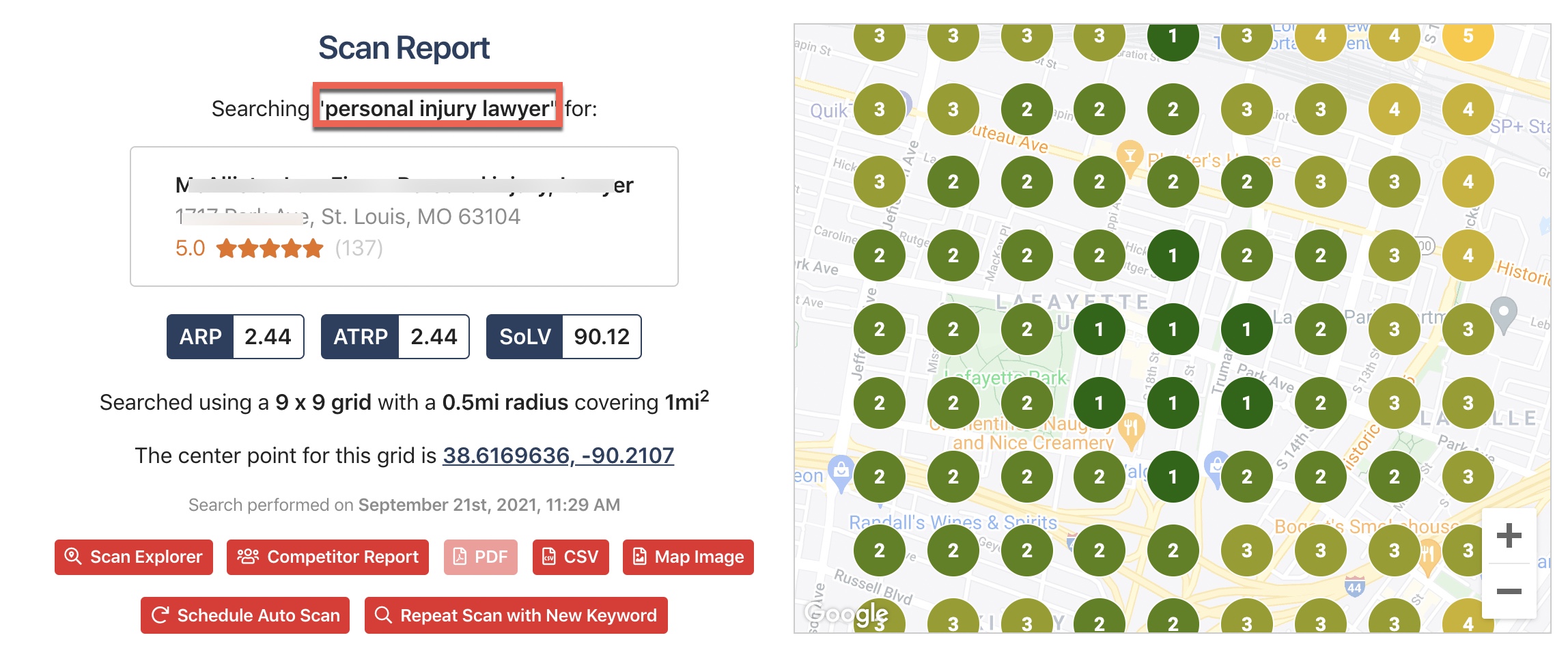Export scan results as CSV

click(x=570, y=557)
